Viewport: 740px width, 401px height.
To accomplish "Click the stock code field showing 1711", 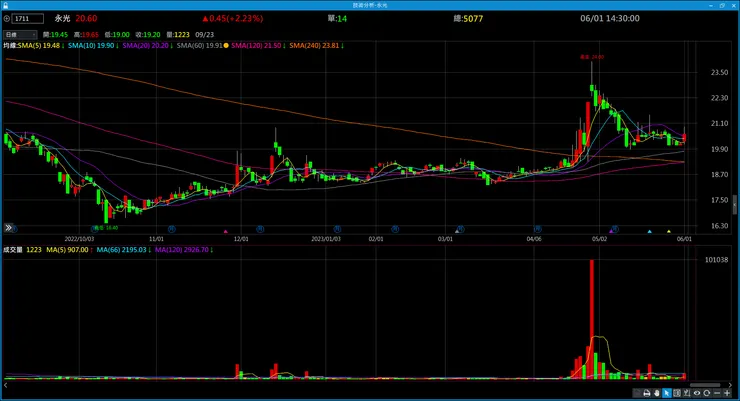I will tap(27, 19).
